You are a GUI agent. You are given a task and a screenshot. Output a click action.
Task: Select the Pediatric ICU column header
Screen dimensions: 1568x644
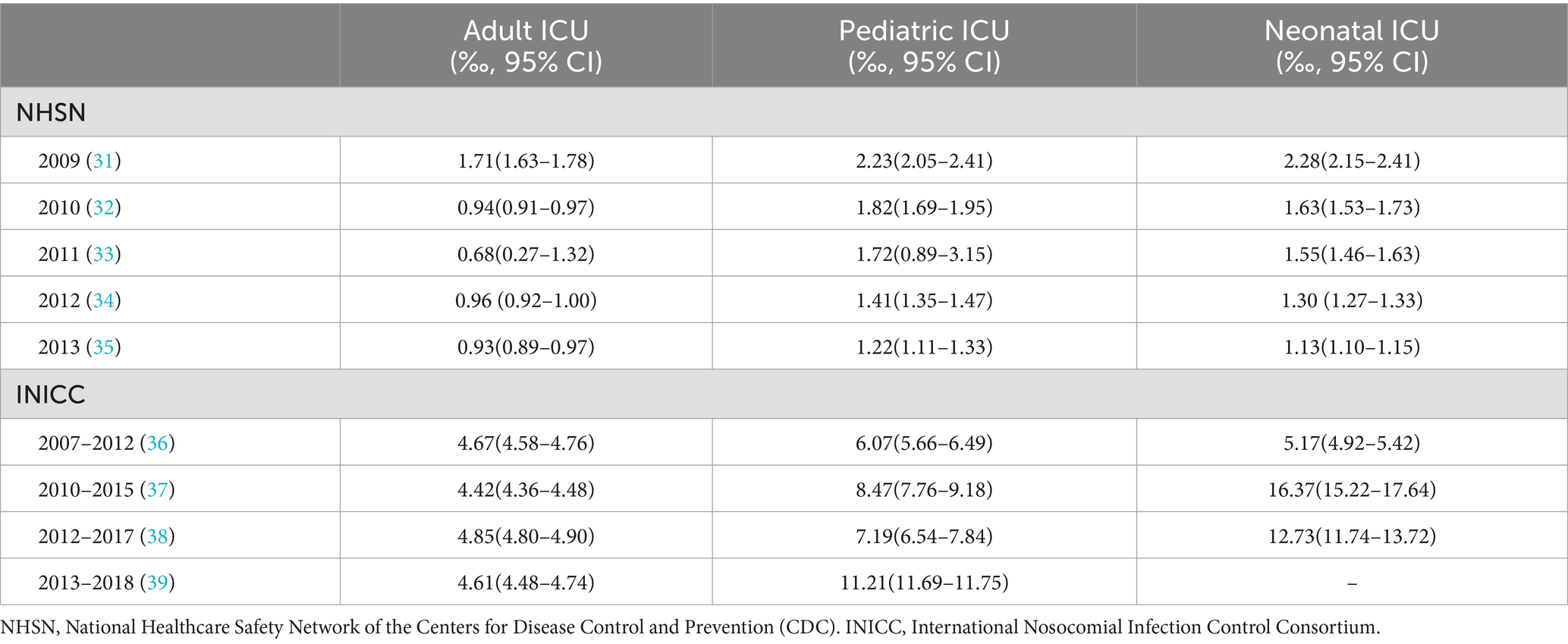pyautogui.click(x=924, y=46)
